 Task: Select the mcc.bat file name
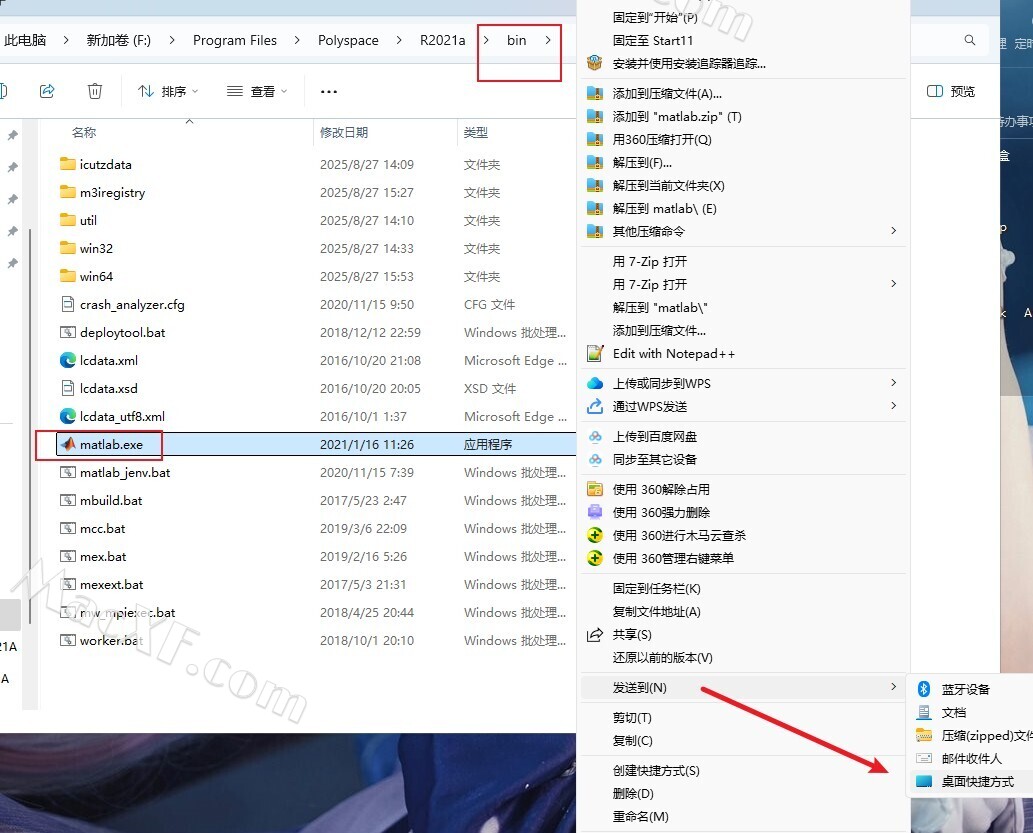coord(102,529)
